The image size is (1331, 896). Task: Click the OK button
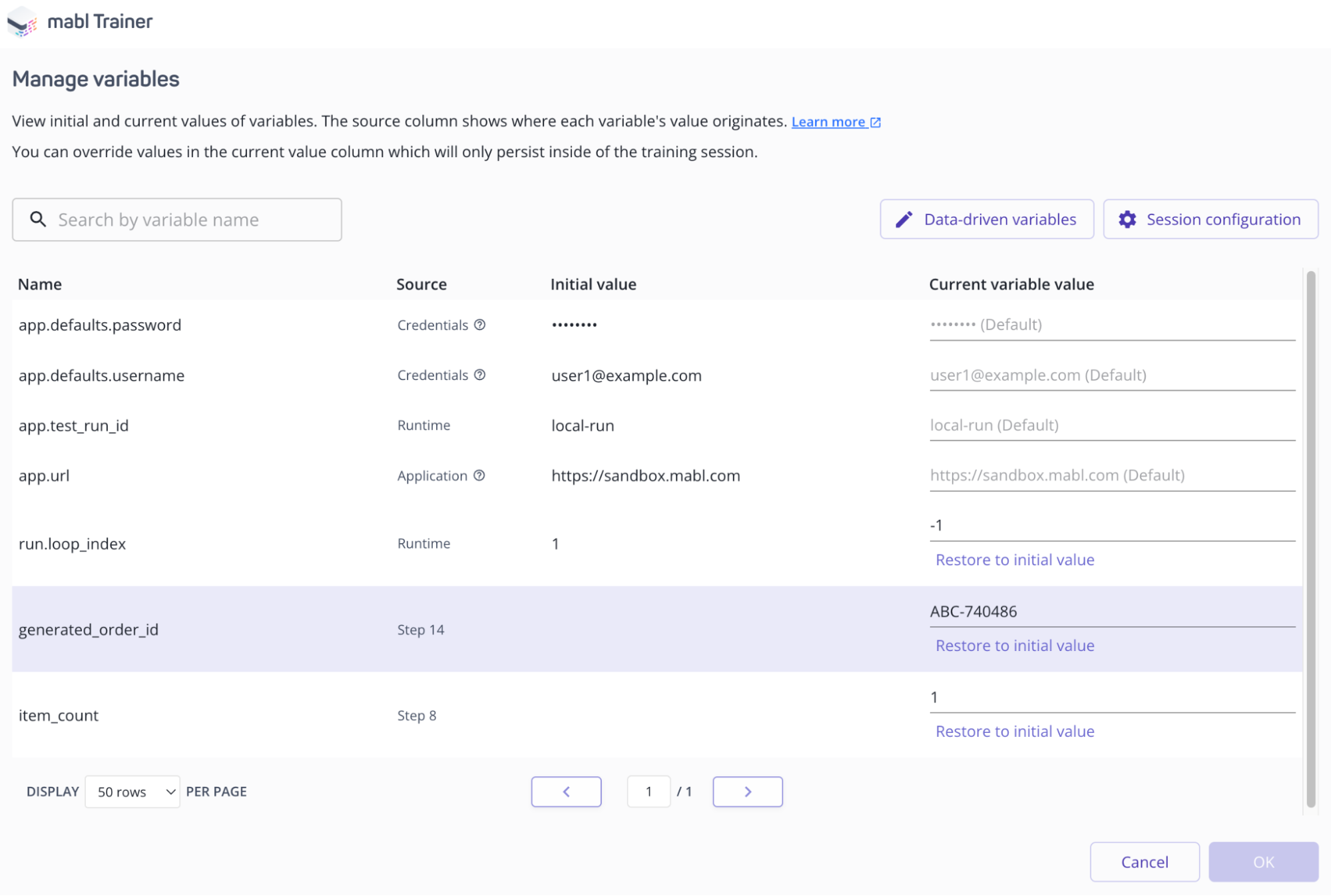(x=1263, y=861)
